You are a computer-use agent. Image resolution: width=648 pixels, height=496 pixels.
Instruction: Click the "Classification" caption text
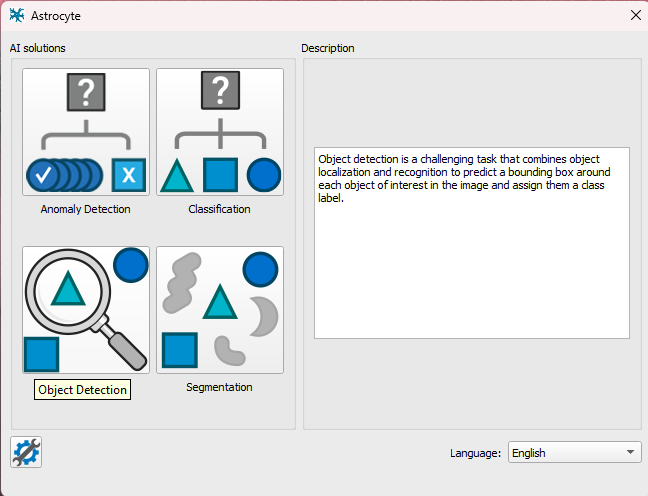[x=219, y=209]
